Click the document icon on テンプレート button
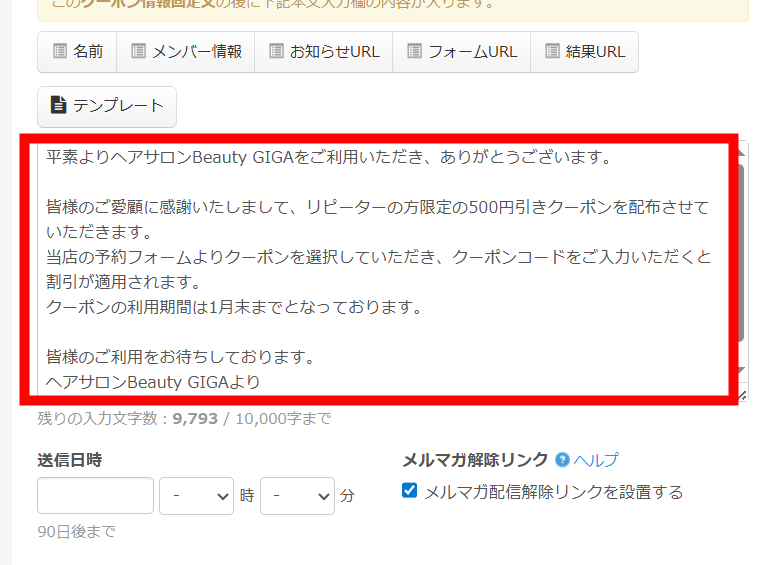The width and height of the screenshot is (776, 565). pos(58,105)
